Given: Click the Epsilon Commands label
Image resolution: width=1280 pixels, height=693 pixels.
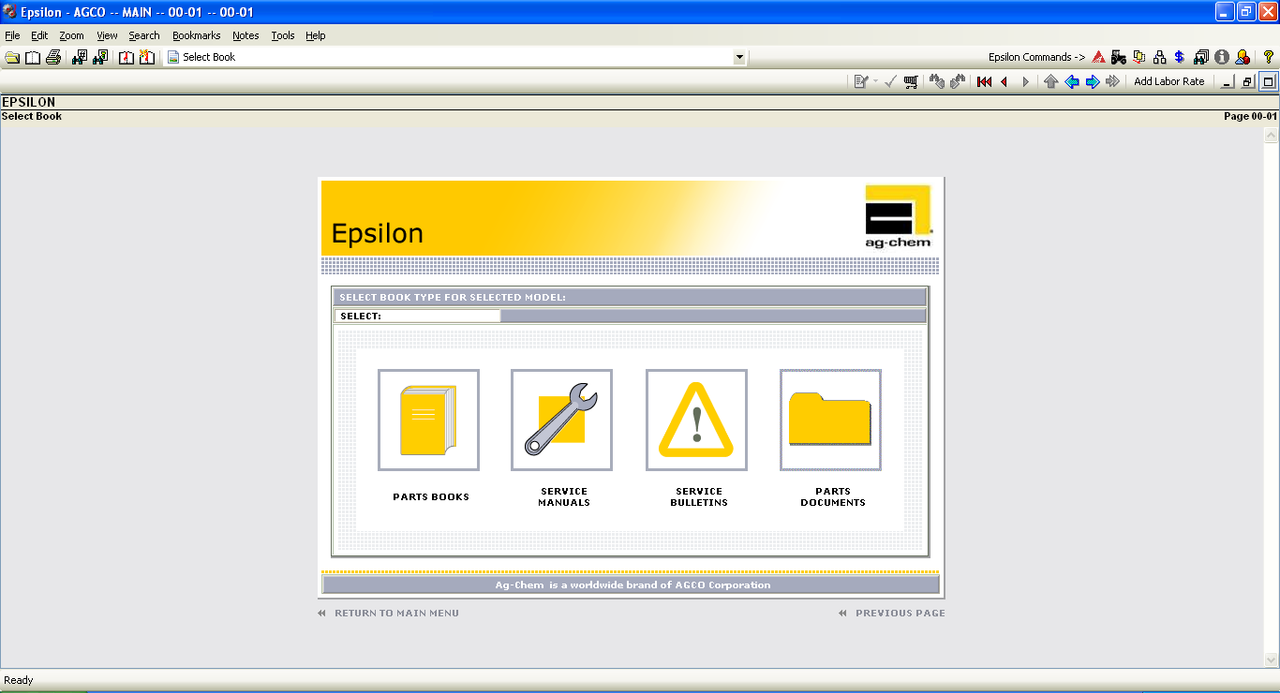Looking at the screenshot, I should (1037, 57).
